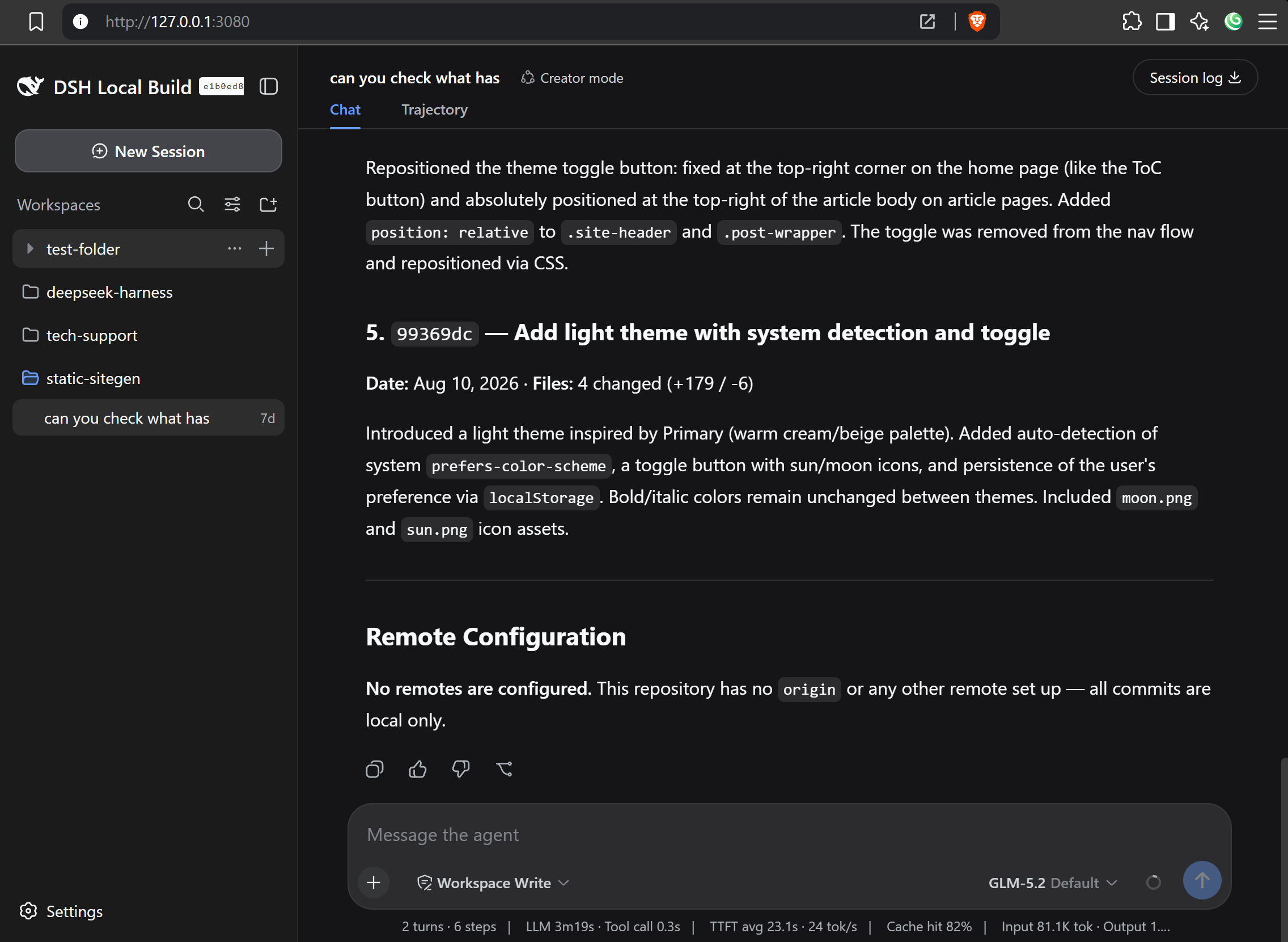Click the Creator mode indicator
The image size is (1288, 942).
(572, 78)
